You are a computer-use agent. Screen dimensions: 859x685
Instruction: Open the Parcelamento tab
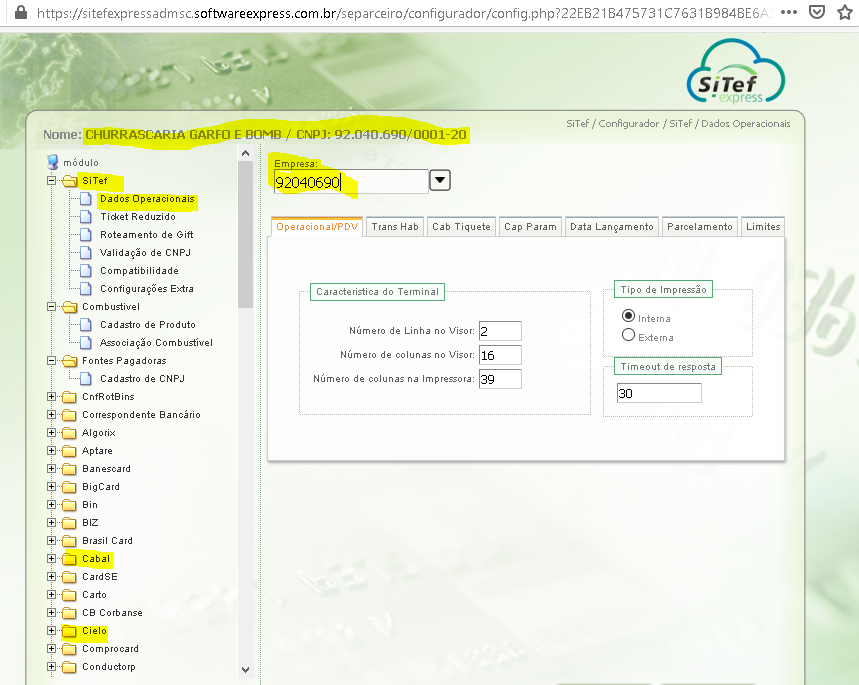click(700, 227)
